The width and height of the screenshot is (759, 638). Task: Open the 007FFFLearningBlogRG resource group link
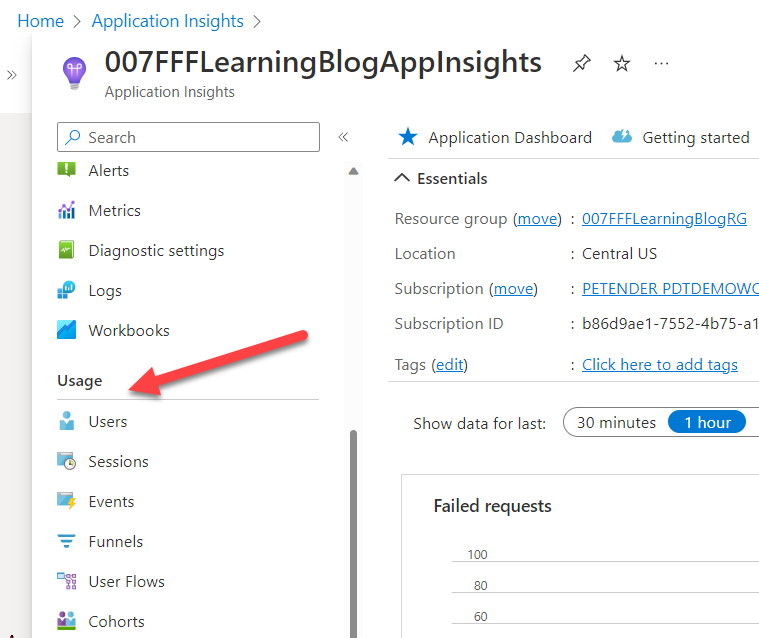(x=664, y=219)
